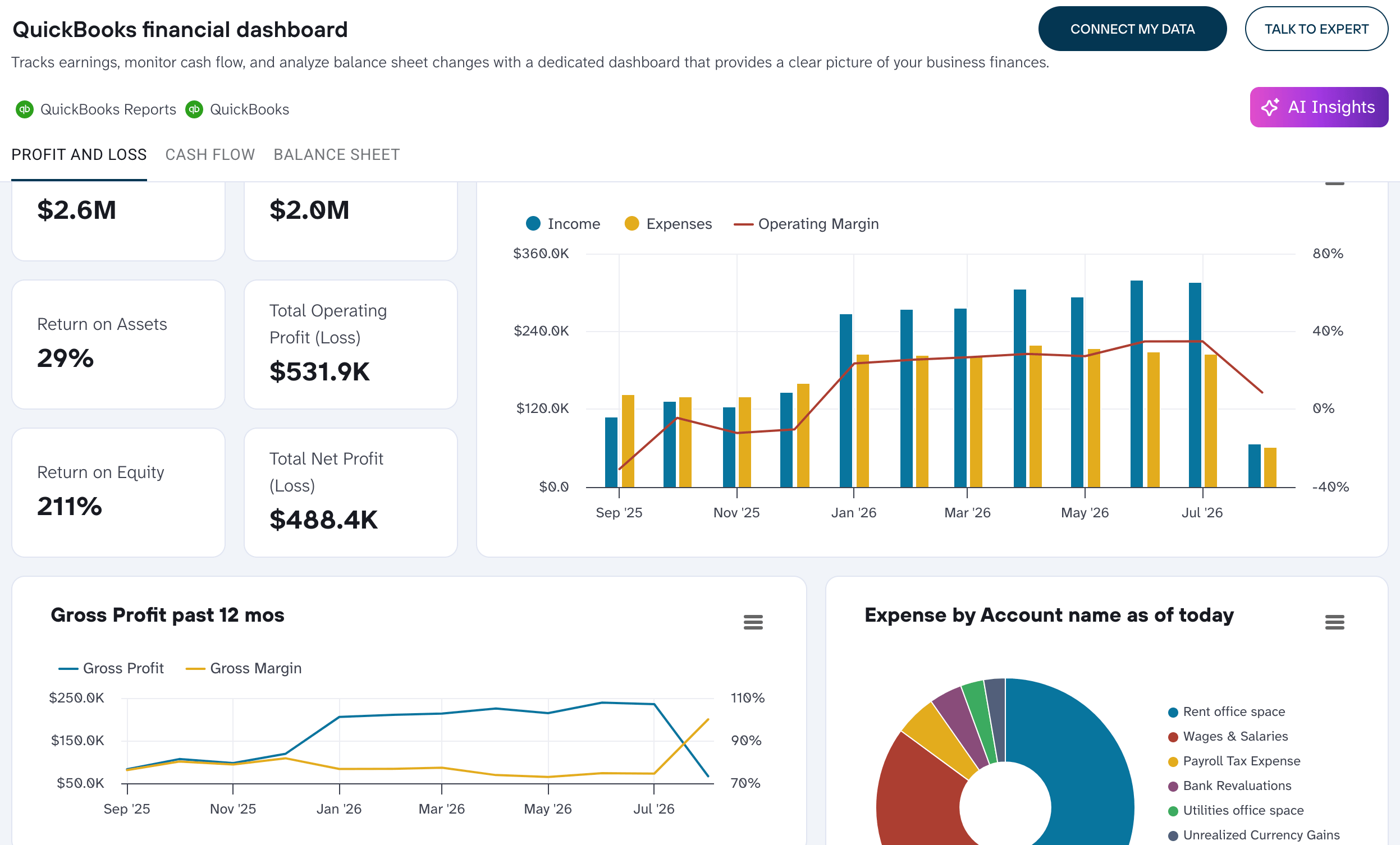Toggle Utilities office space legend item
The width and height of the screenshot is (1400, 845).
[x=1235, y=810]
